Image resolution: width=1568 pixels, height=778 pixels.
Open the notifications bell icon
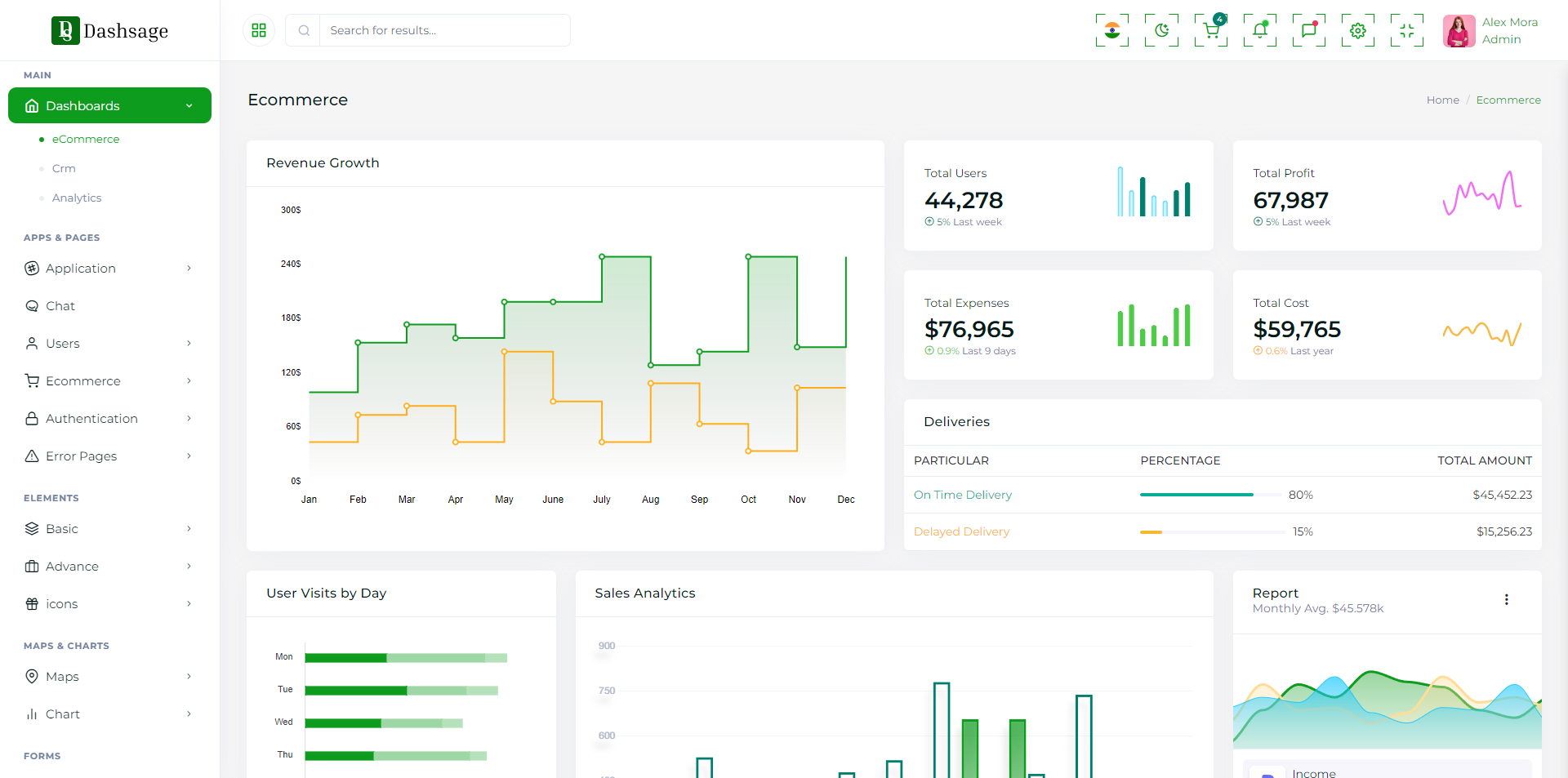click(x=1260, y=30)
